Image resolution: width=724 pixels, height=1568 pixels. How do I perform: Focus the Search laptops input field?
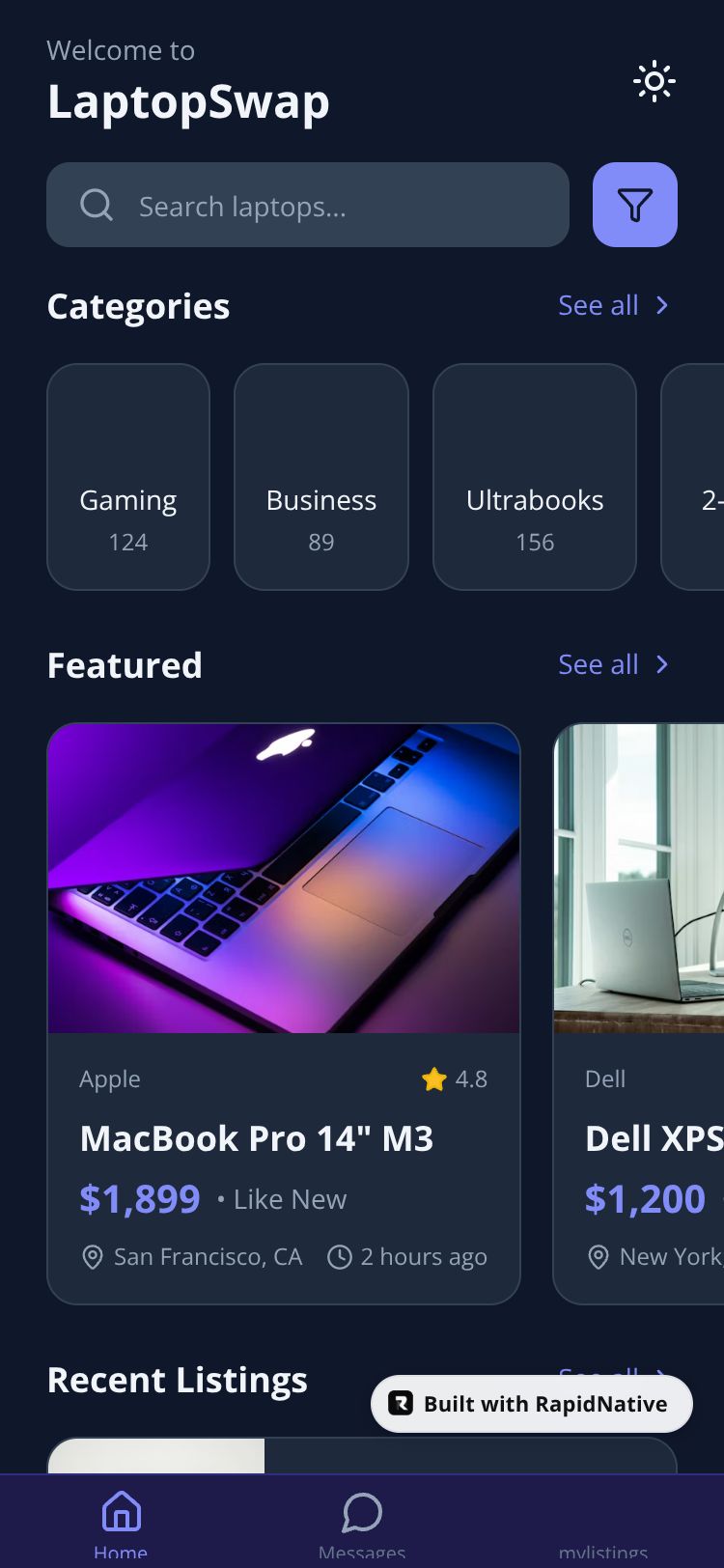pyautogui.click(x=308, y=205)
